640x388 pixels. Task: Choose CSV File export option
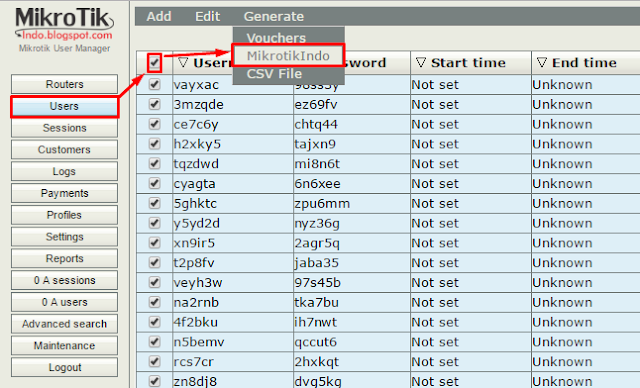click(x=274, y=74)
